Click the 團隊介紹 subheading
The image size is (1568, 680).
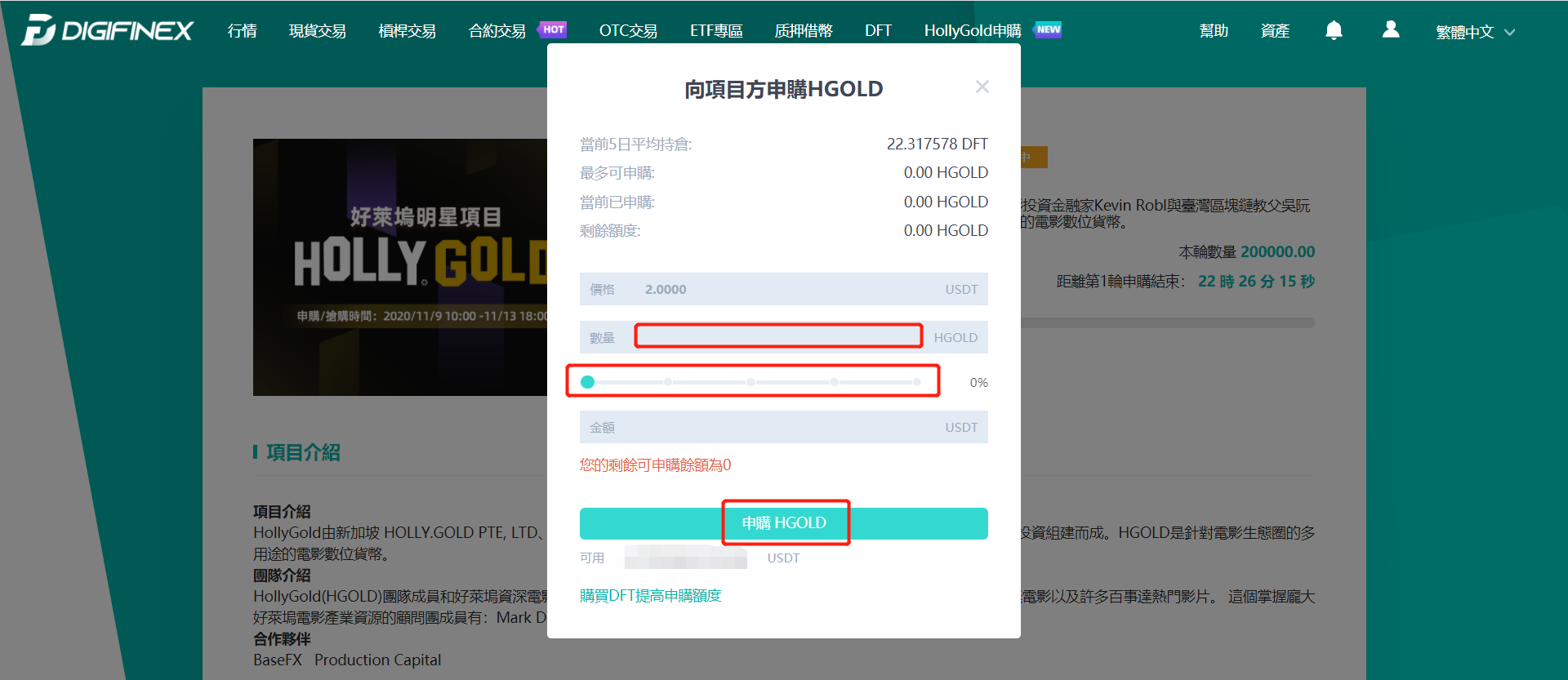[282, 575]
